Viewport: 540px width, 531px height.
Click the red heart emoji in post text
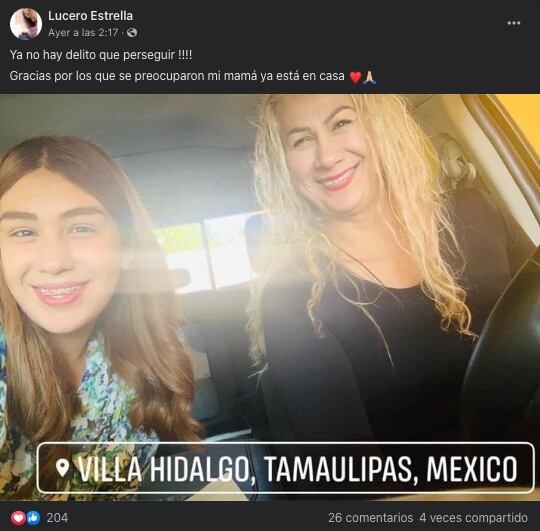coord(355,76)
